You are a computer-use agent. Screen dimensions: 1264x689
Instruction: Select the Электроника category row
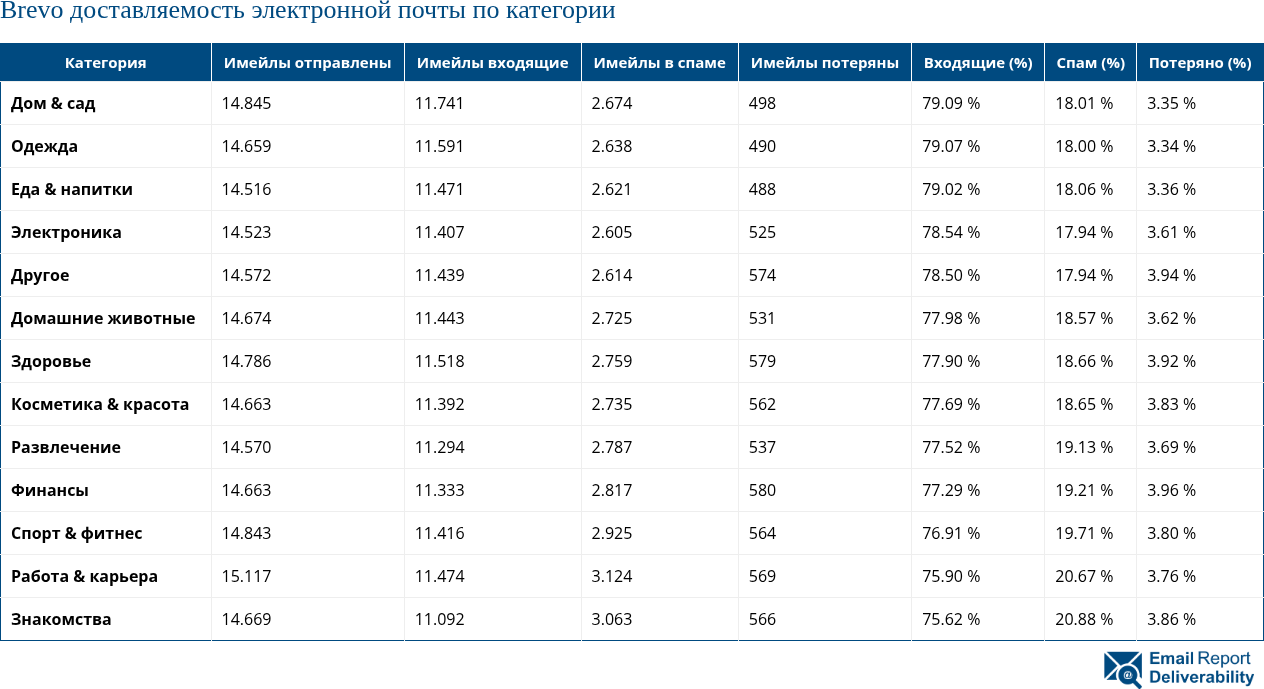(x=66, y=232)
